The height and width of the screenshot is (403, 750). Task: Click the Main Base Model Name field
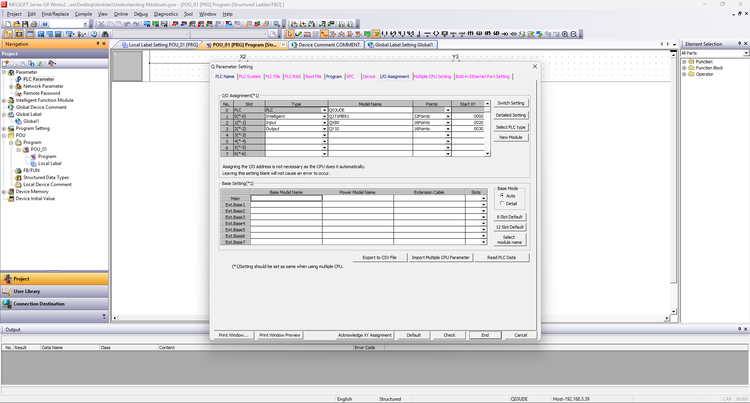click(286, 198)
